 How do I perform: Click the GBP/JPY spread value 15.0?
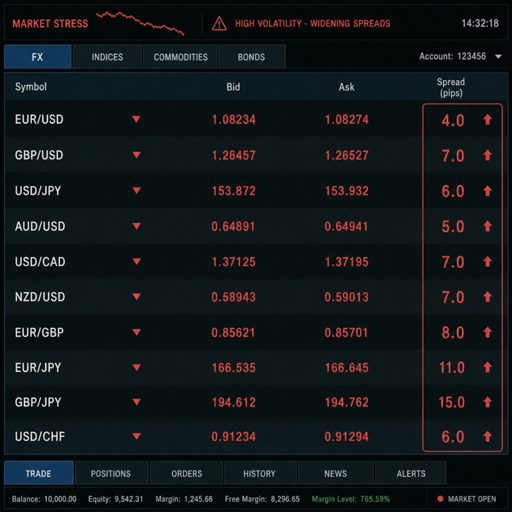[451, 402]
